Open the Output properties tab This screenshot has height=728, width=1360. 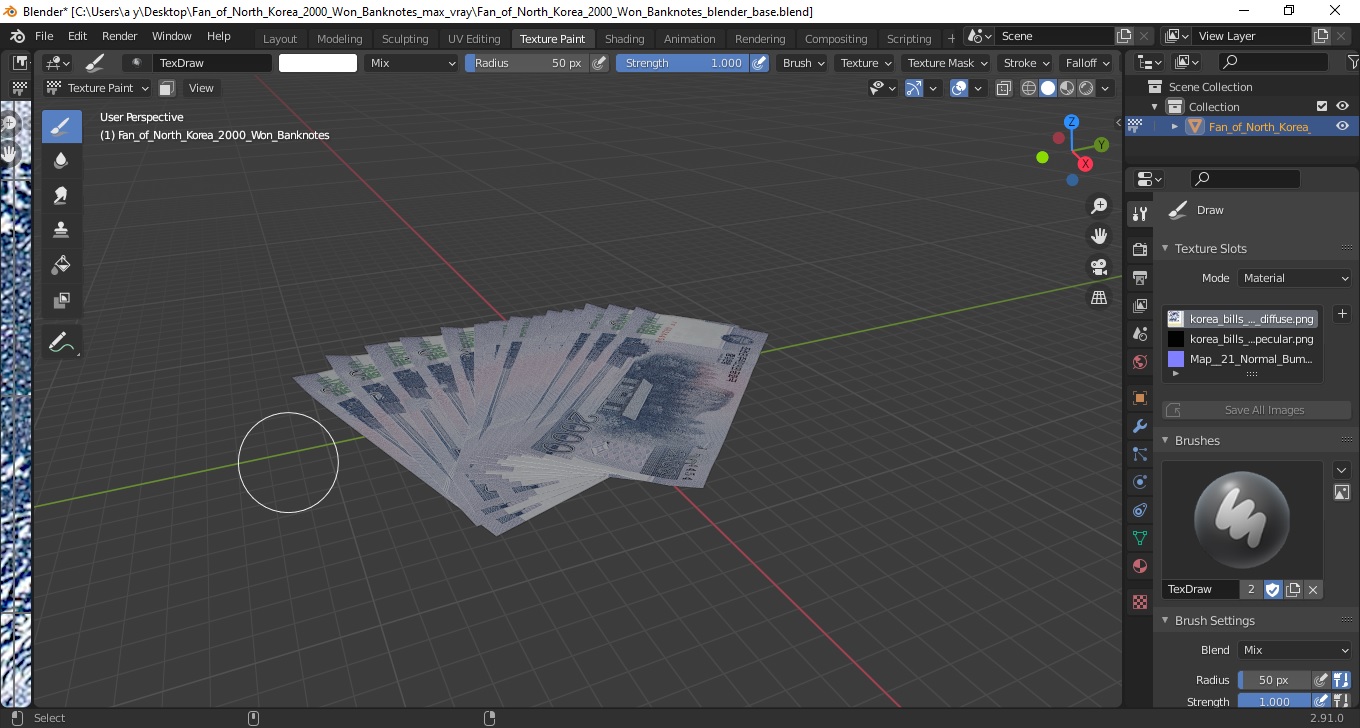point(1139,277)
